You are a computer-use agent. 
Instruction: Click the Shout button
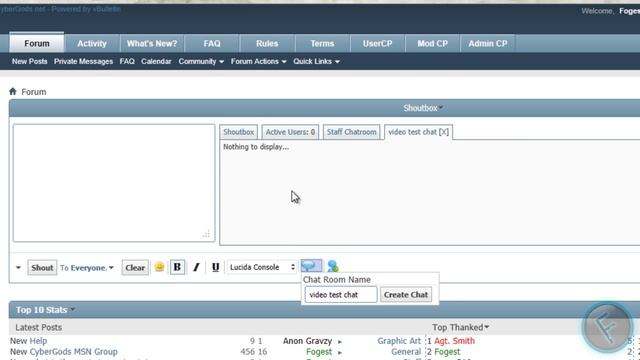point(42,268)
